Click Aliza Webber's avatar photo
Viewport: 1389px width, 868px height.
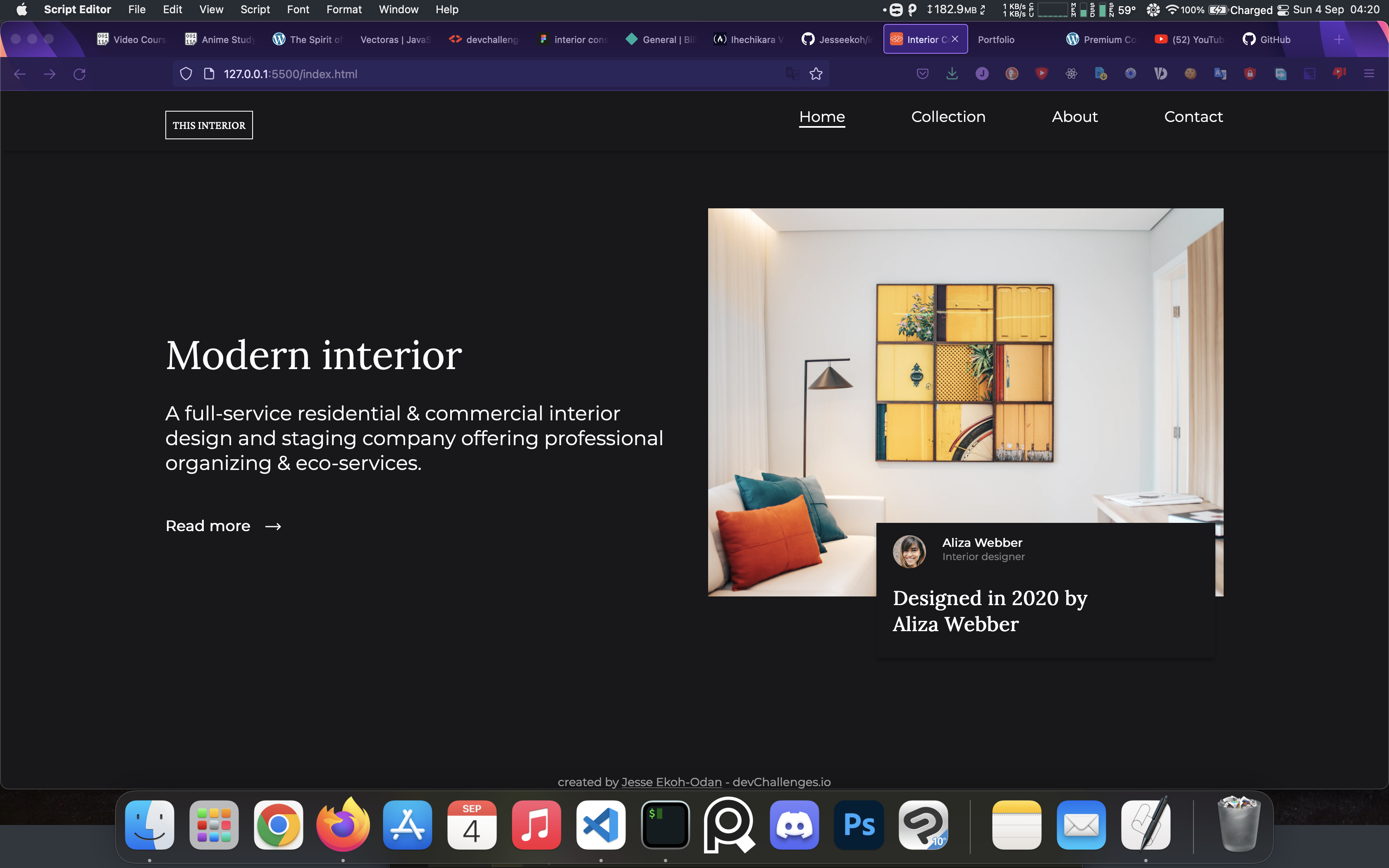(x=909, y=552)
